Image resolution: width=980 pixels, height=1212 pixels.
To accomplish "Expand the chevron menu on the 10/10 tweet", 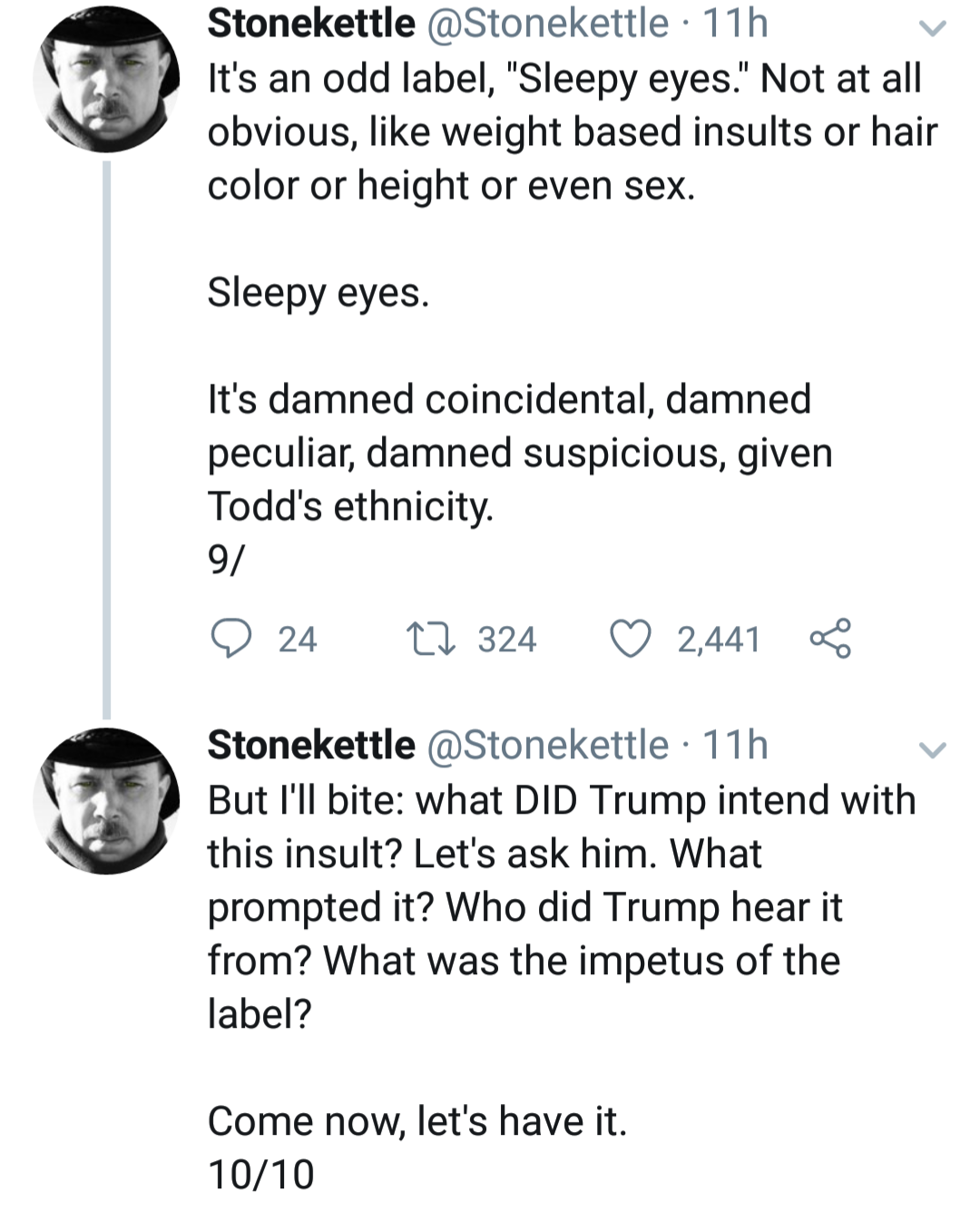I will 932,749.
